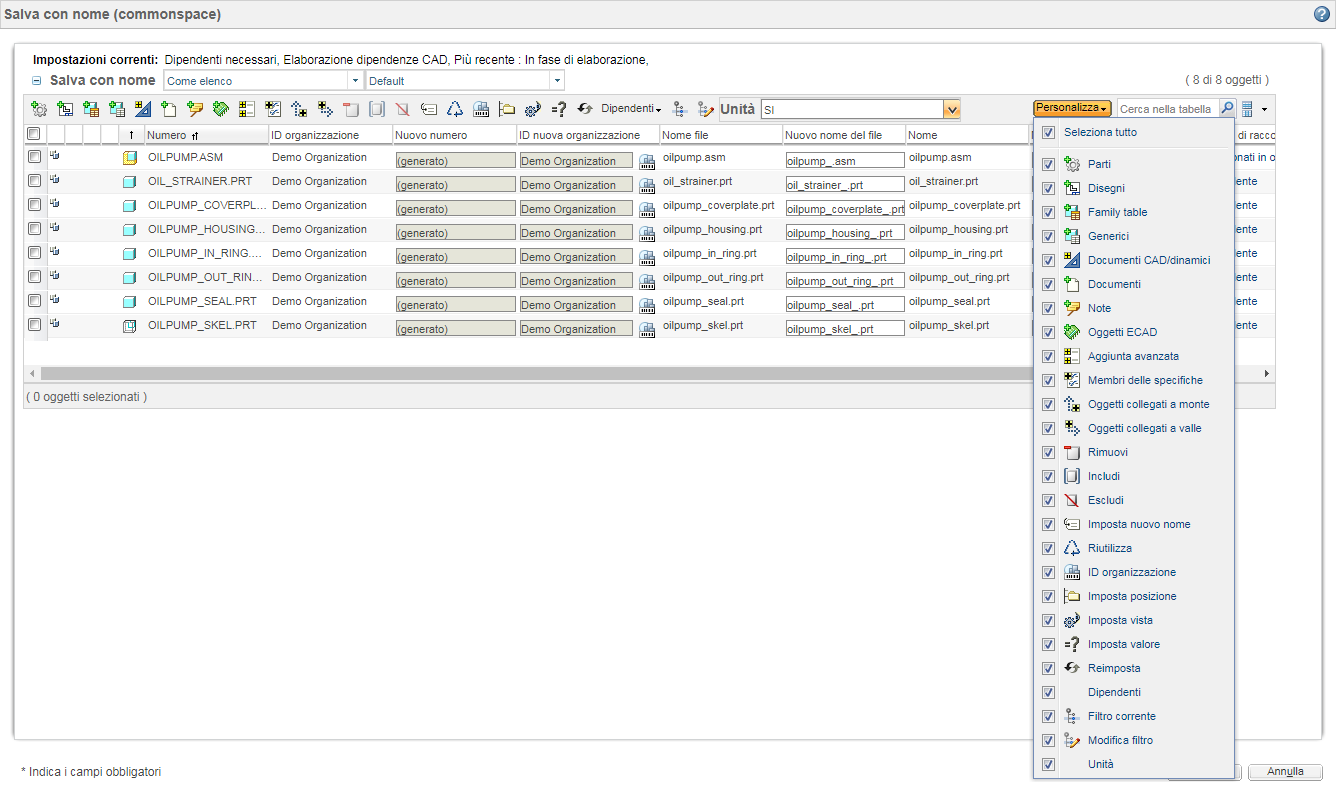This screenshot has height=801, width=1336.
Task: Tick the checkbox for the OILPUMP_SKEL.PRT row
Action: (x=35, y=325)
